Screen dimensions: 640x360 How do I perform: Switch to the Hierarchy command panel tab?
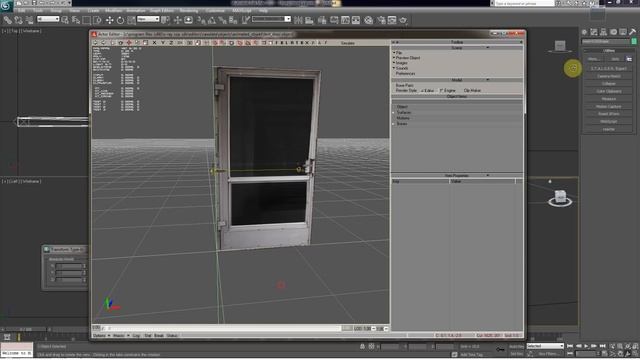(x=603, y=32)
